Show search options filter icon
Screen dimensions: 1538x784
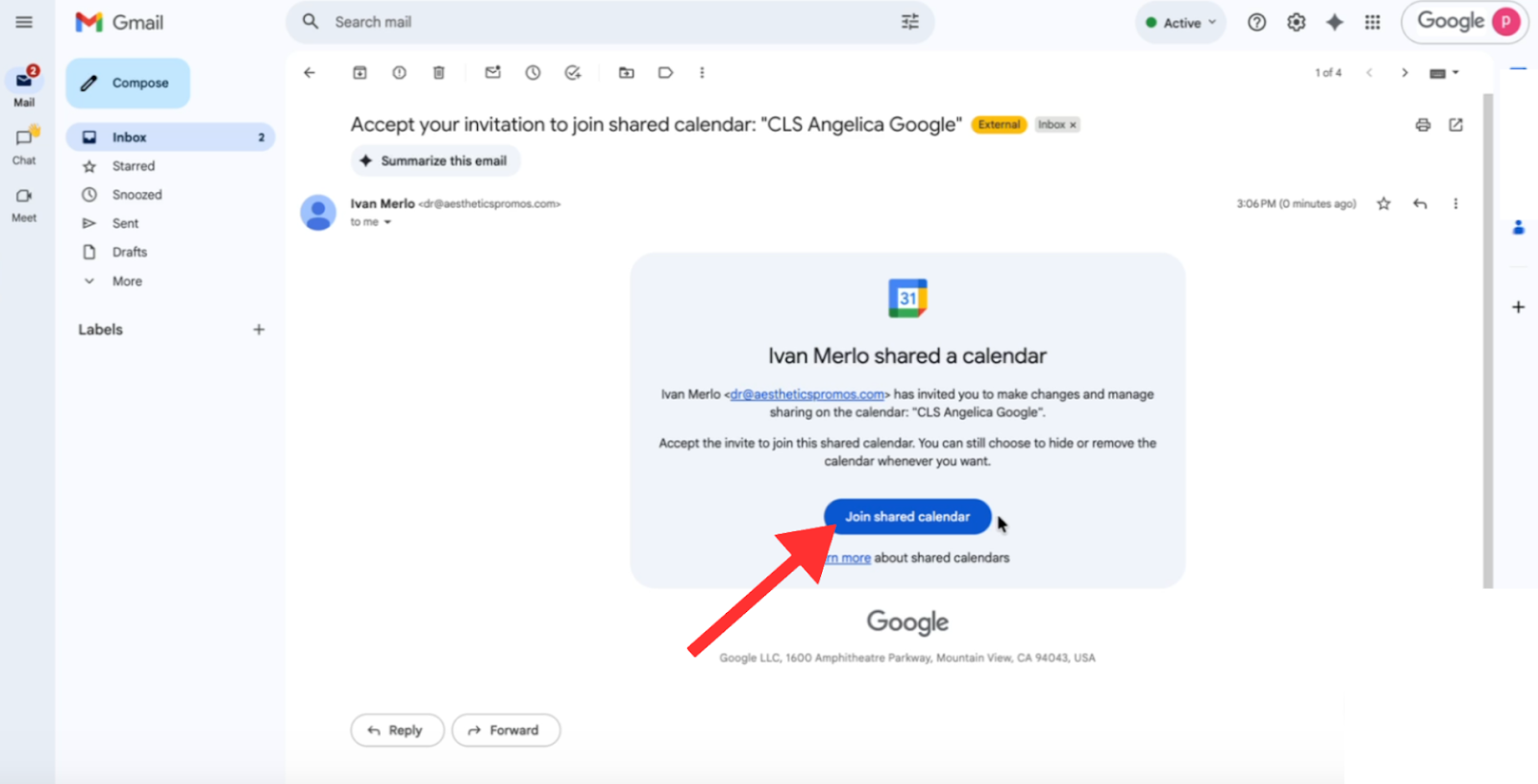[909, 22]
